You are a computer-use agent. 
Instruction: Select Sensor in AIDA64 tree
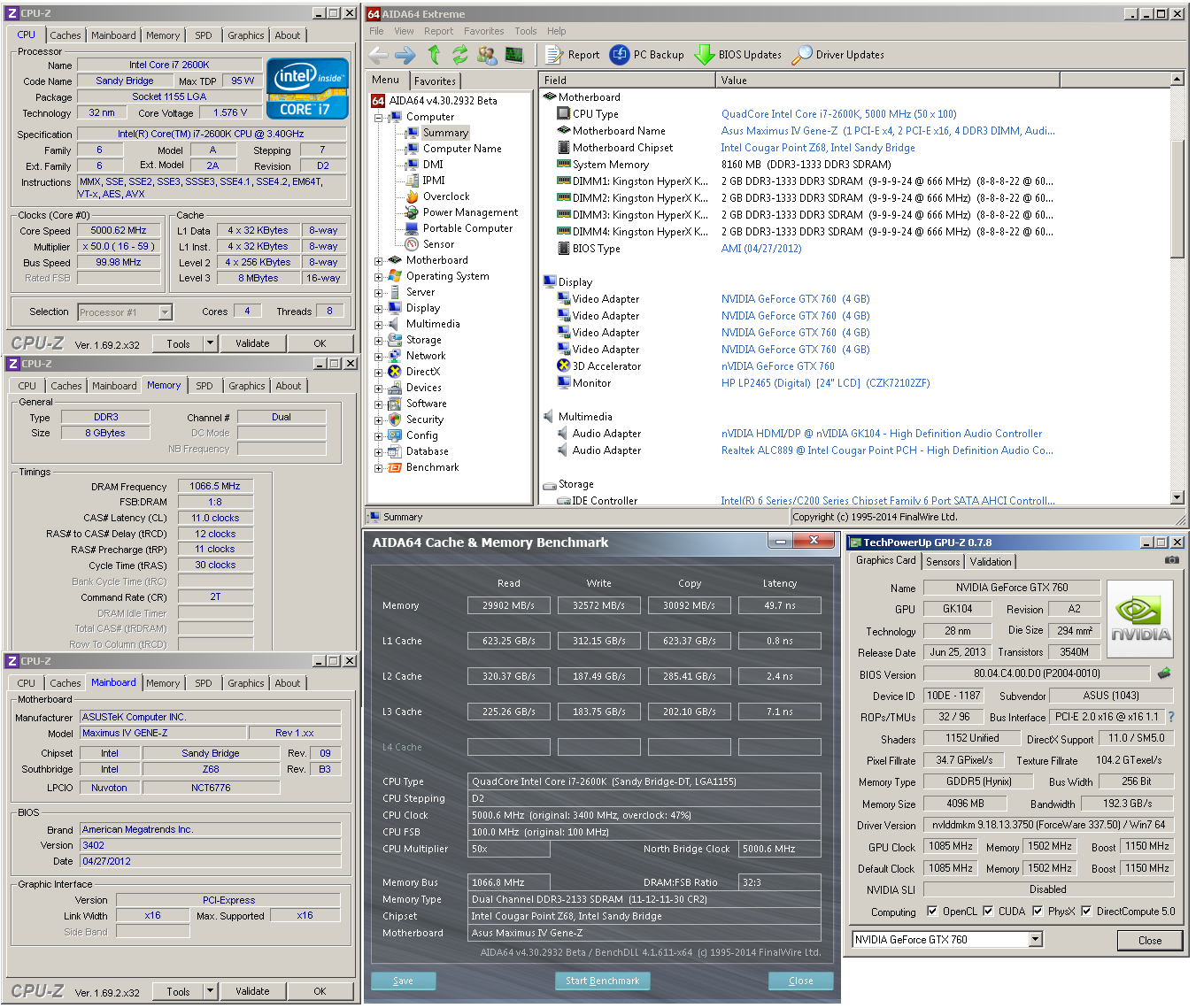click(x=438, y=244)
